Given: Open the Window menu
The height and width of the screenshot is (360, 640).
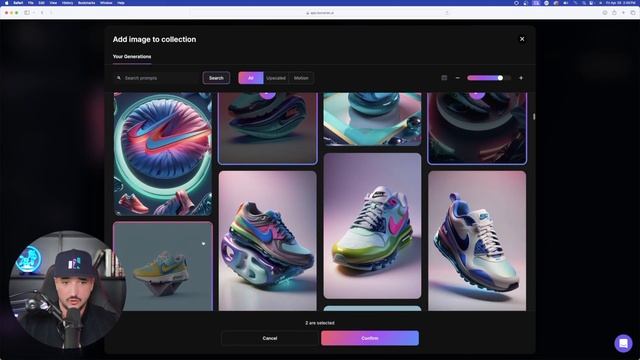Looking at the screenshot, I should [106, 3].
